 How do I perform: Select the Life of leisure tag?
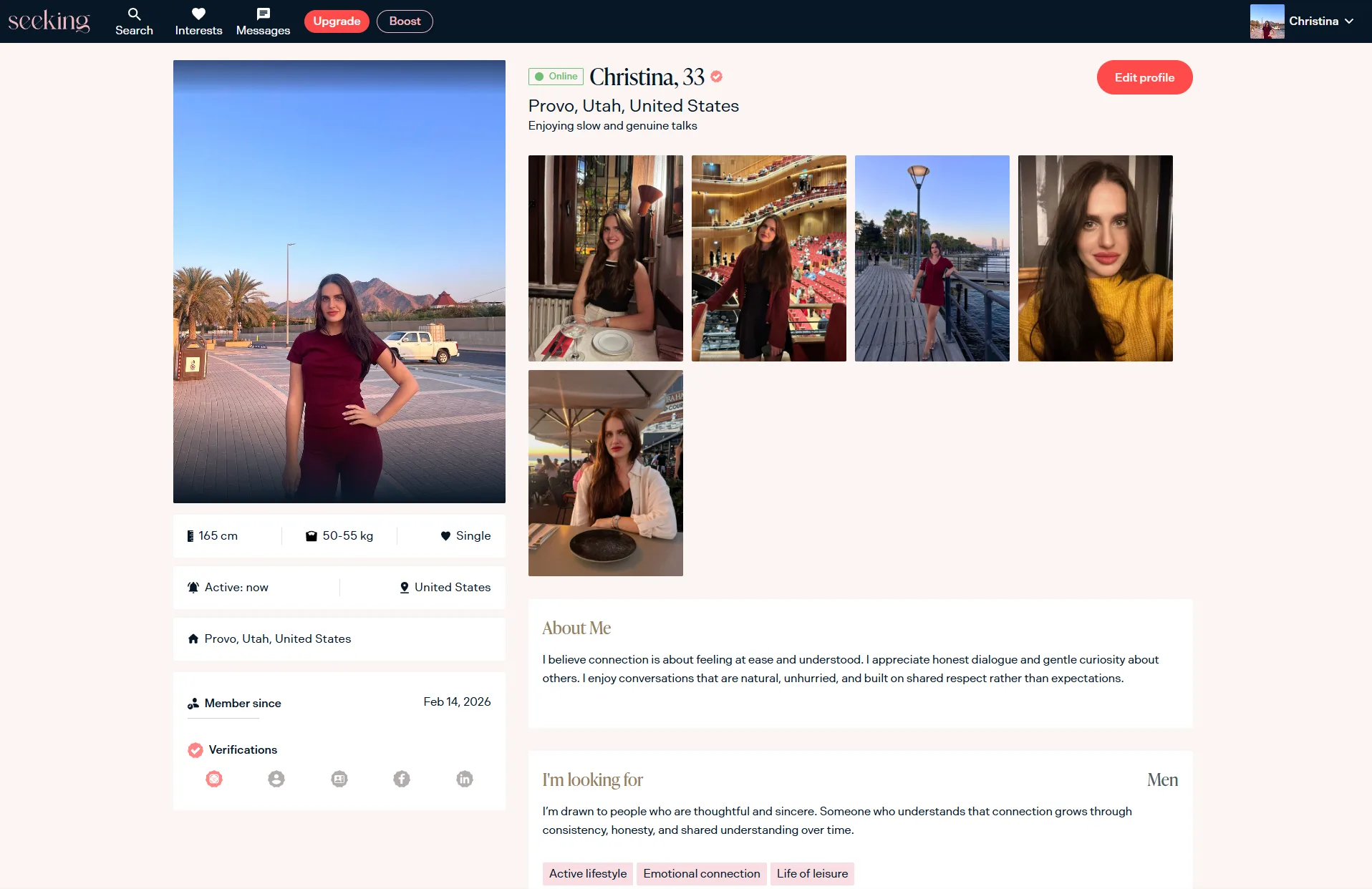click(812, 873)
